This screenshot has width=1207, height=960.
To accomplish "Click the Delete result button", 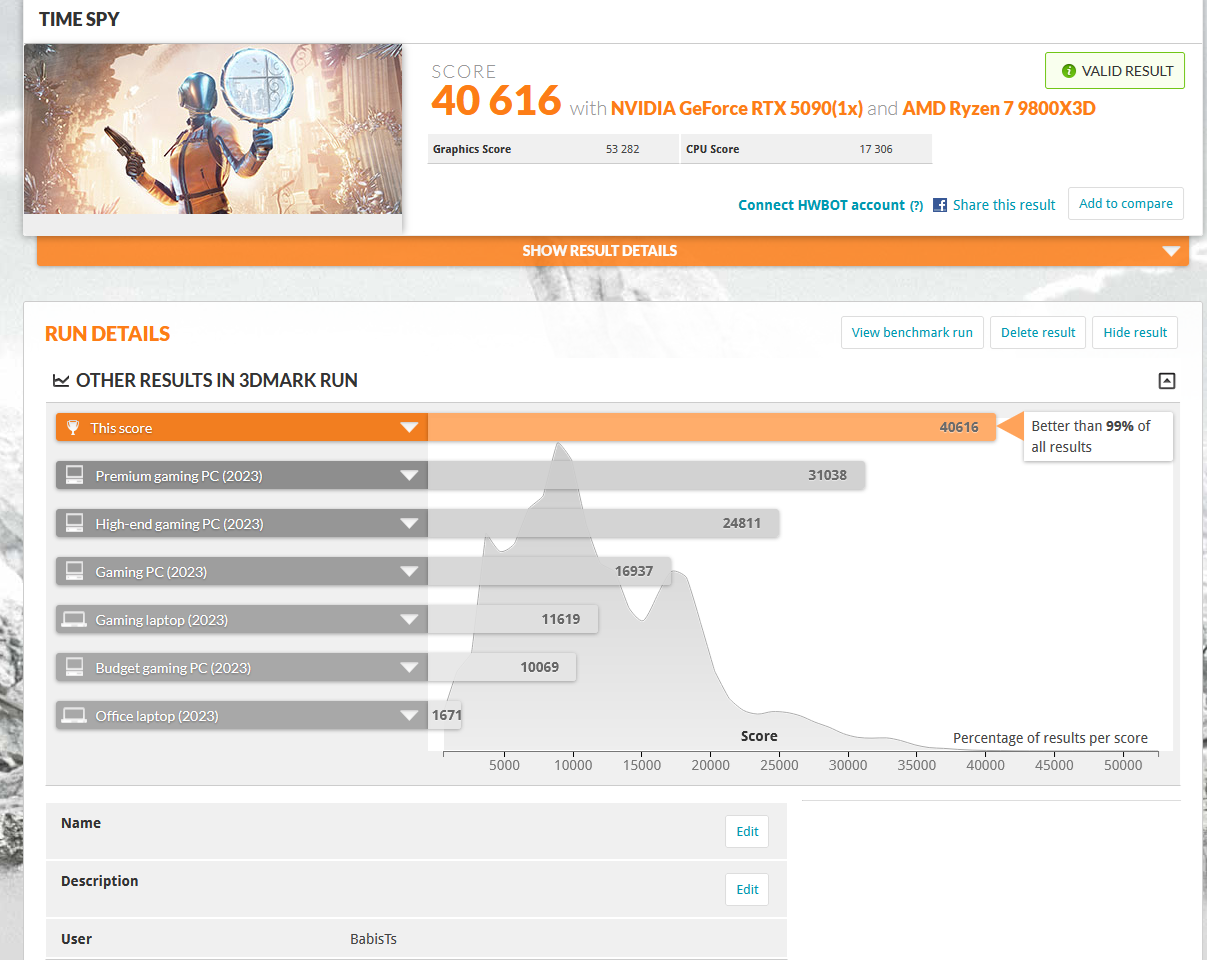I will pos(1038,333).
